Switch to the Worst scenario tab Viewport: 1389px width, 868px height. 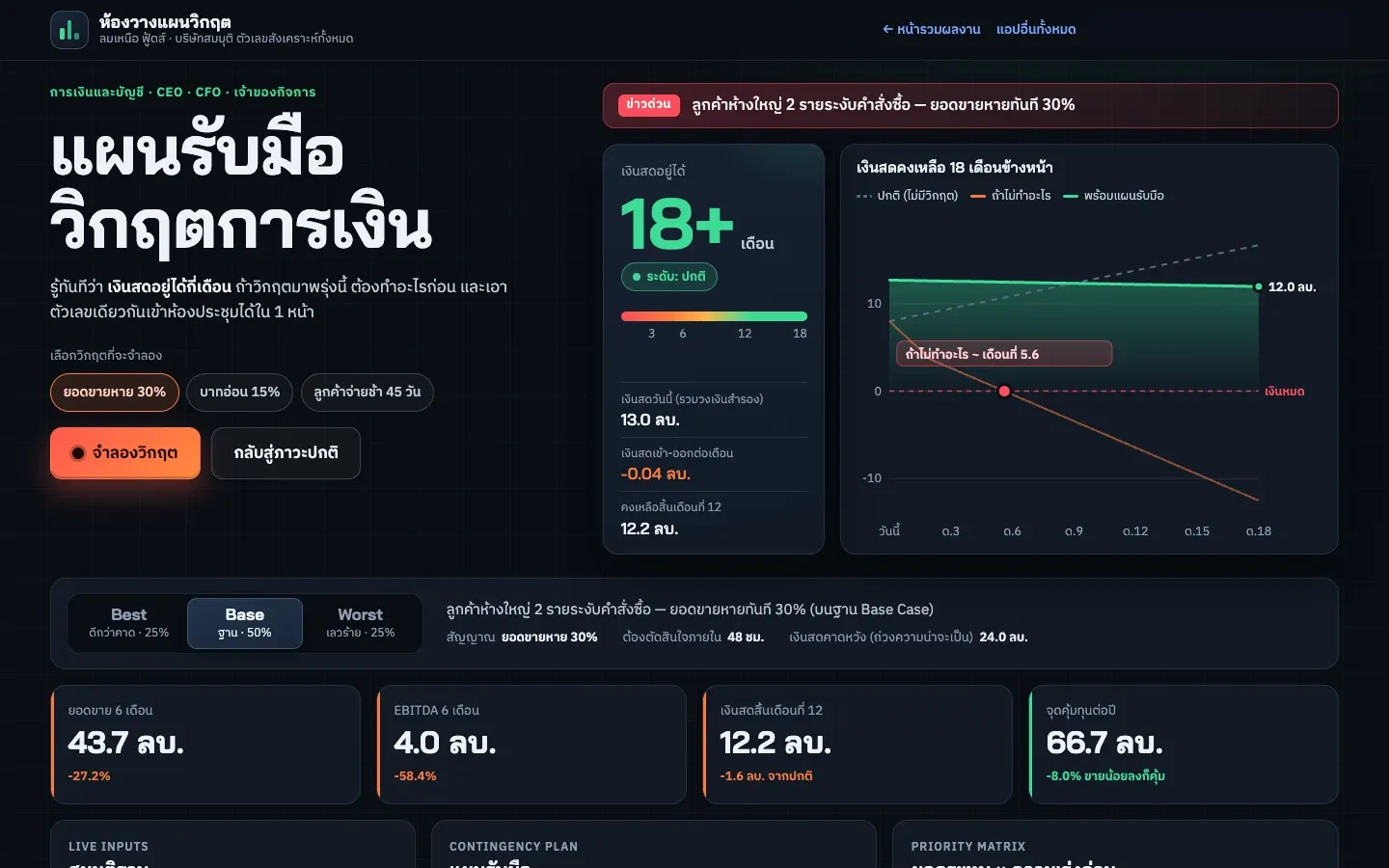pyautogui.click(x=361, y=623)
